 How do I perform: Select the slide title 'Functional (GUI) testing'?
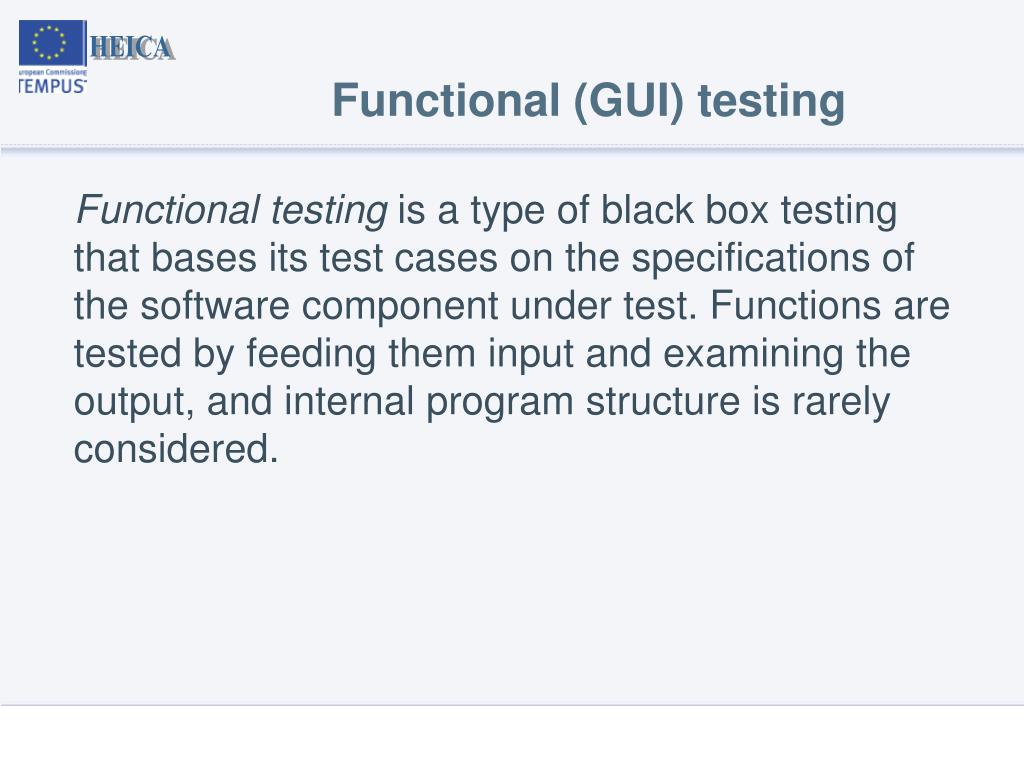[x=588, y=101]
